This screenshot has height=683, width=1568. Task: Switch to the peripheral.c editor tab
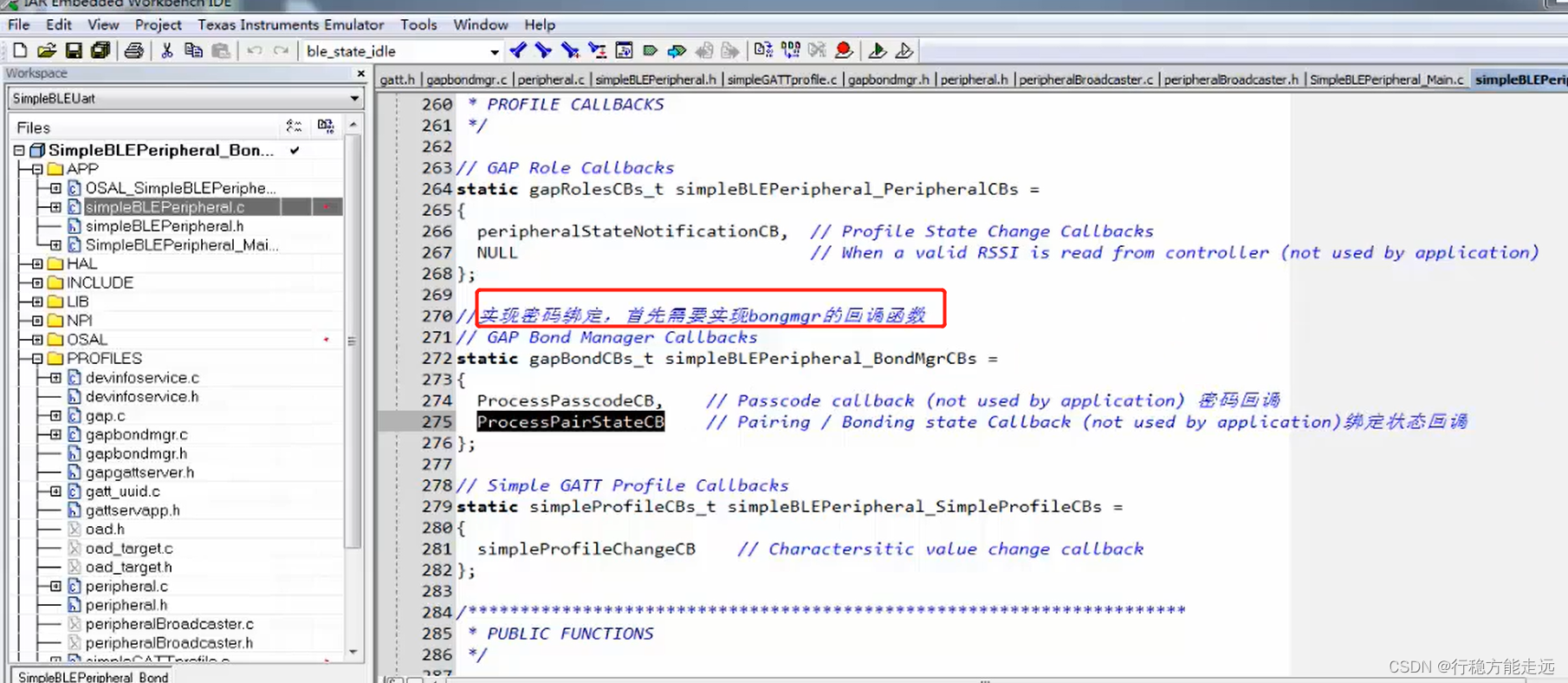click(551, 80)
